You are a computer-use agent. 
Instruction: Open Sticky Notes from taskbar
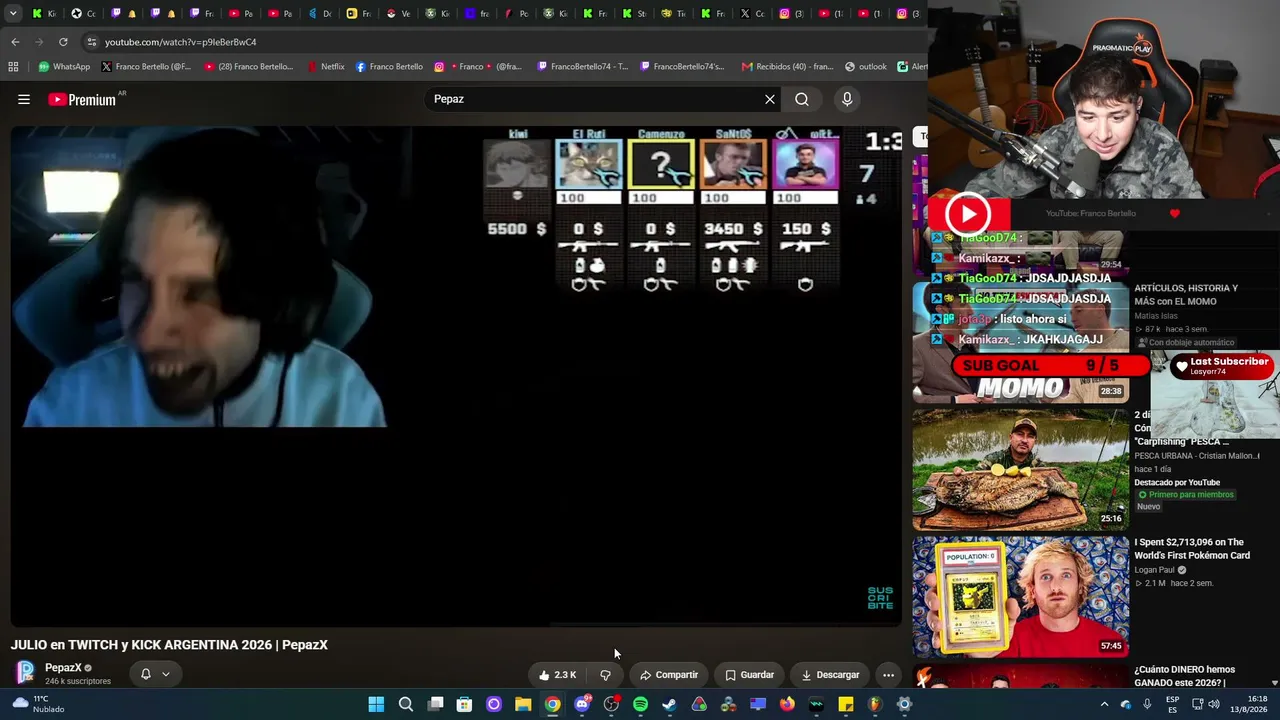pyautogui.click(x=846, y=704)
